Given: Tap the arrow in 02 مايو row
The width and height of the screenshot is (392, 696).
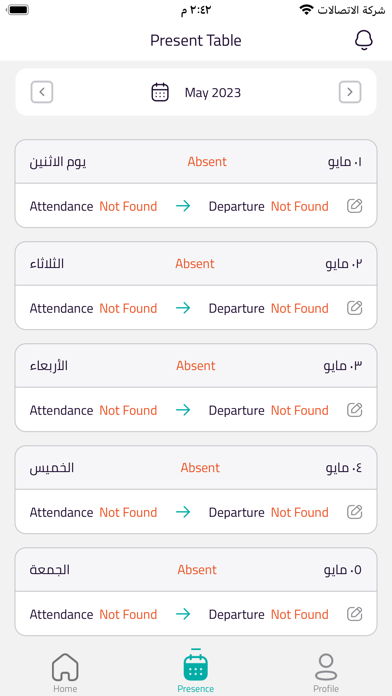Looking at the screenshot, I should 183,308.
